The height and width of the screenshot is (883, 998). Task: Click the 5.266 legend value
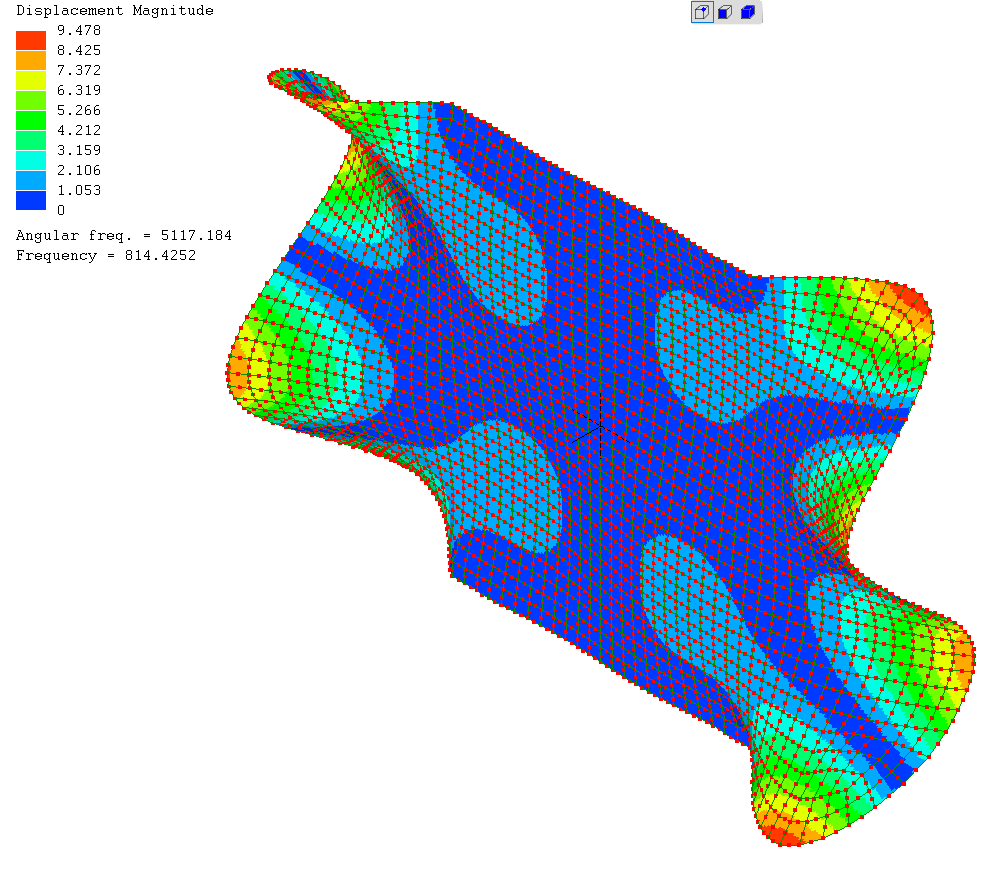point(79,110)
